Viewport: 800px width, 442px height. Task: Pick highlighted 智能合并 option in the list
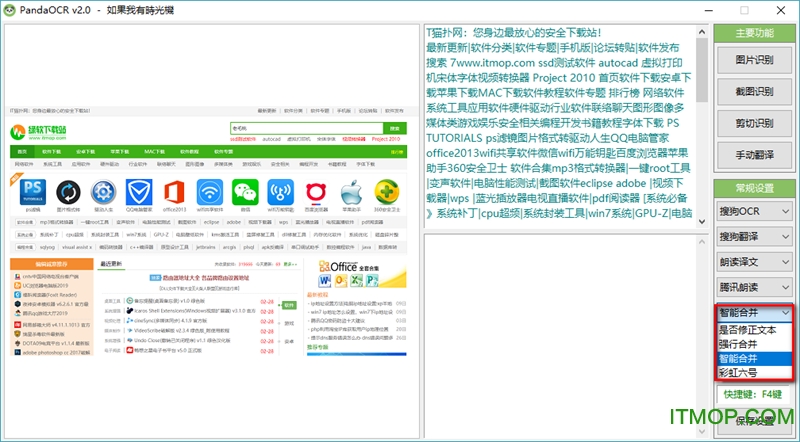(x=755, y=358)
